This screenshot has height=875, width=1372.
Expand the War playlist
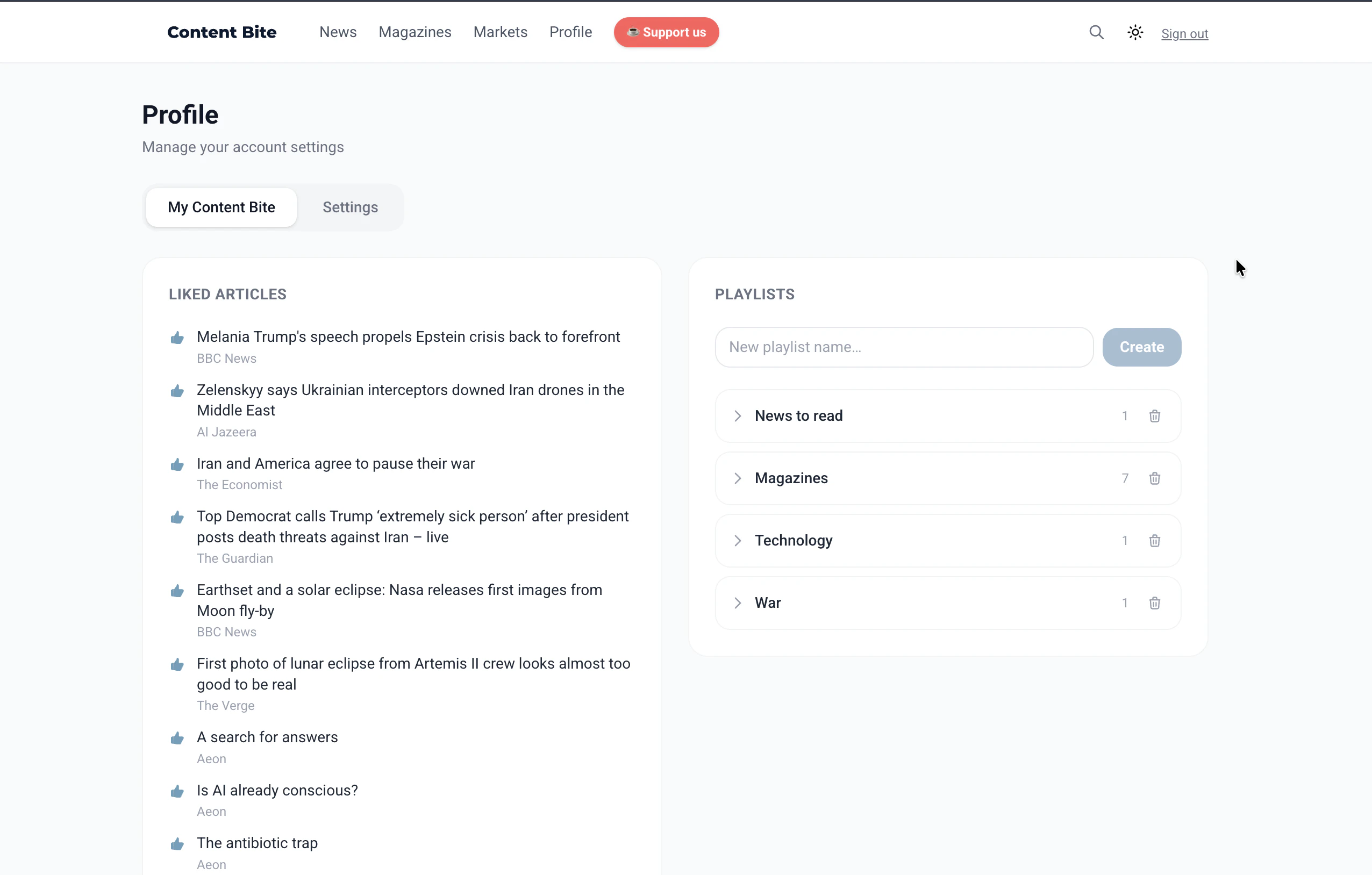click(738, 603)
